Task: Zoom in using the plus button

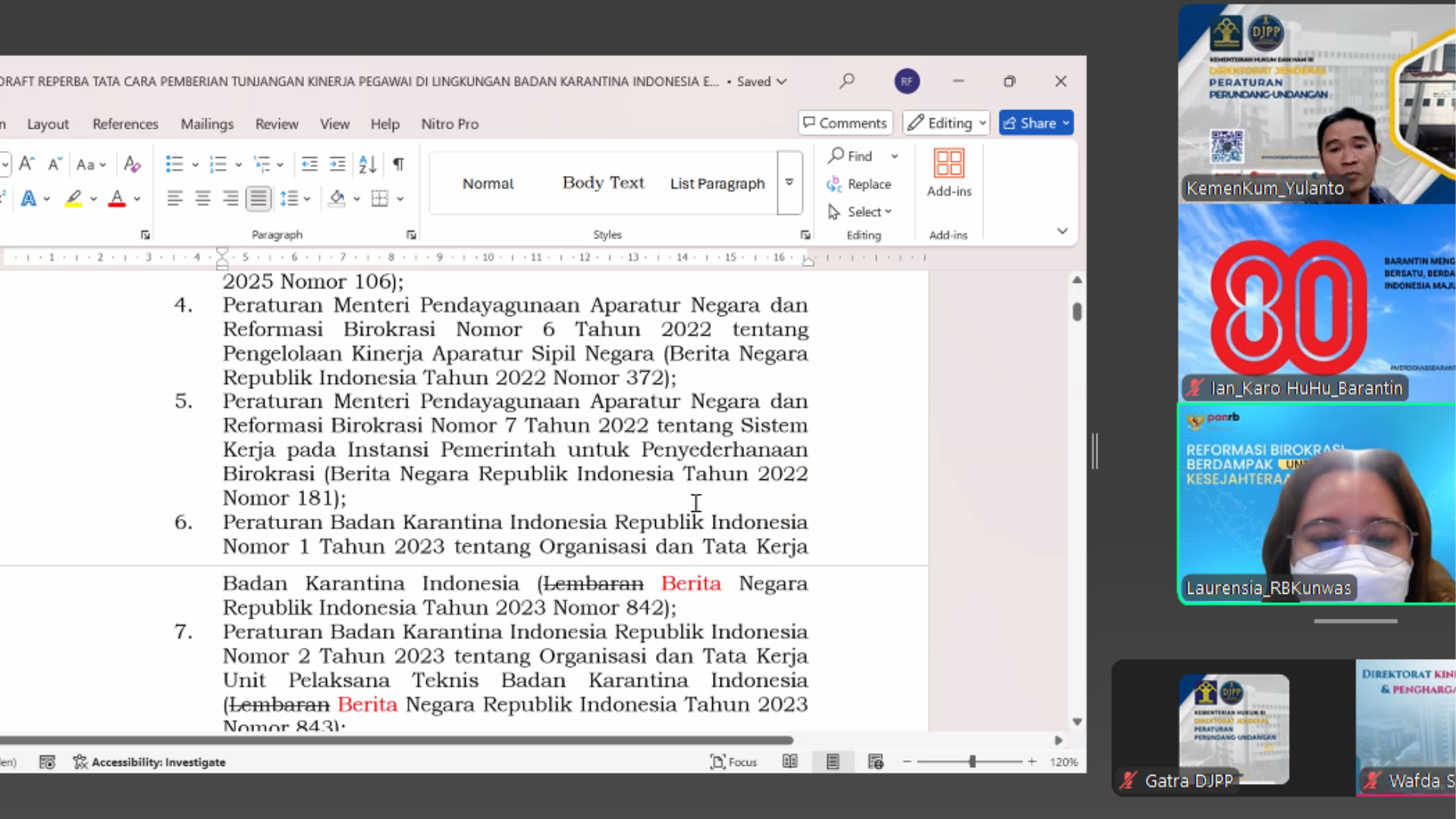Action: (x=1032, y=761)
